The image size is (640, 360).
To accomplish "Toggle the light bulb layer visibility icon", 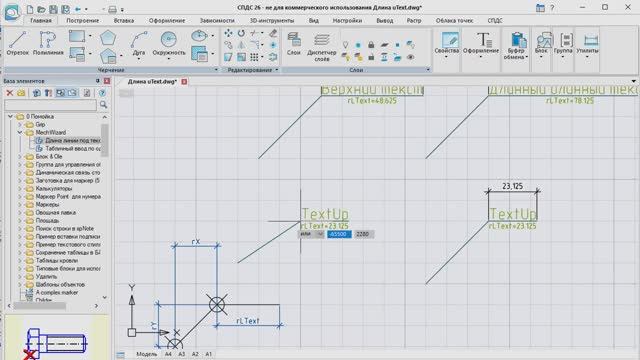I will (x=345, y=44).
